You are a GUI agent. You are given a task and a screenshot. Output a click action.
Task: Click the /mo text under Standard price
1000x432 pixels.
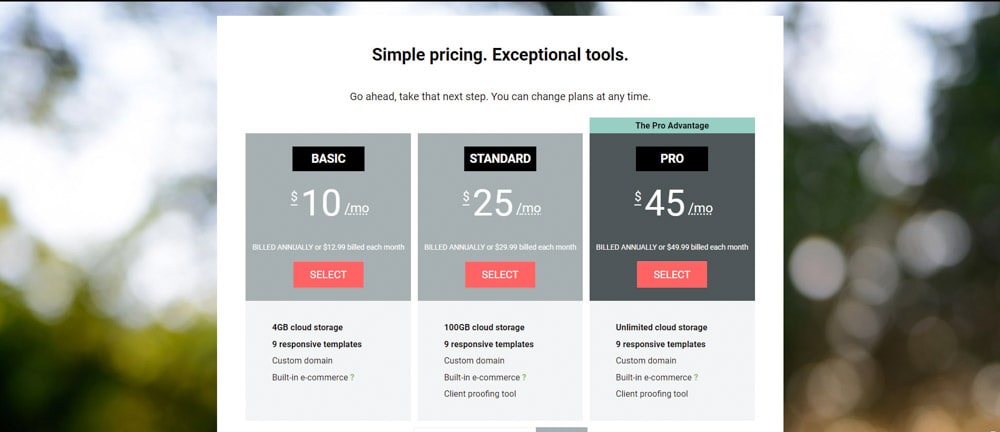click(x=529, y=209)
